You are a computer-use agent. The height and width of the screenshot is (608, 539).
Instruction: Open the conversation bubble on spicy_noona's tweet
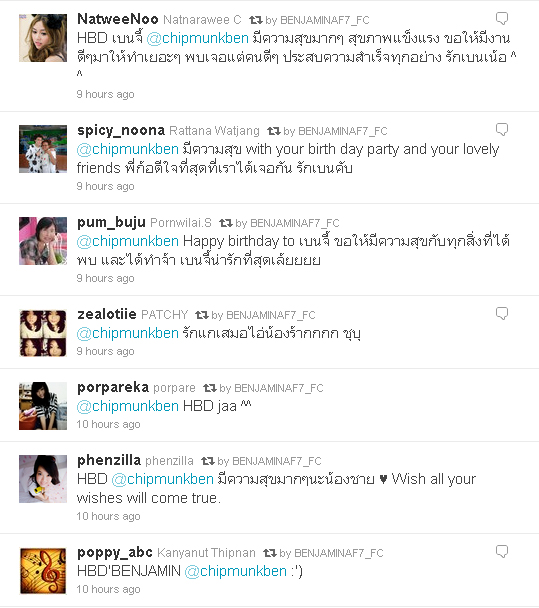pos(502,129)
